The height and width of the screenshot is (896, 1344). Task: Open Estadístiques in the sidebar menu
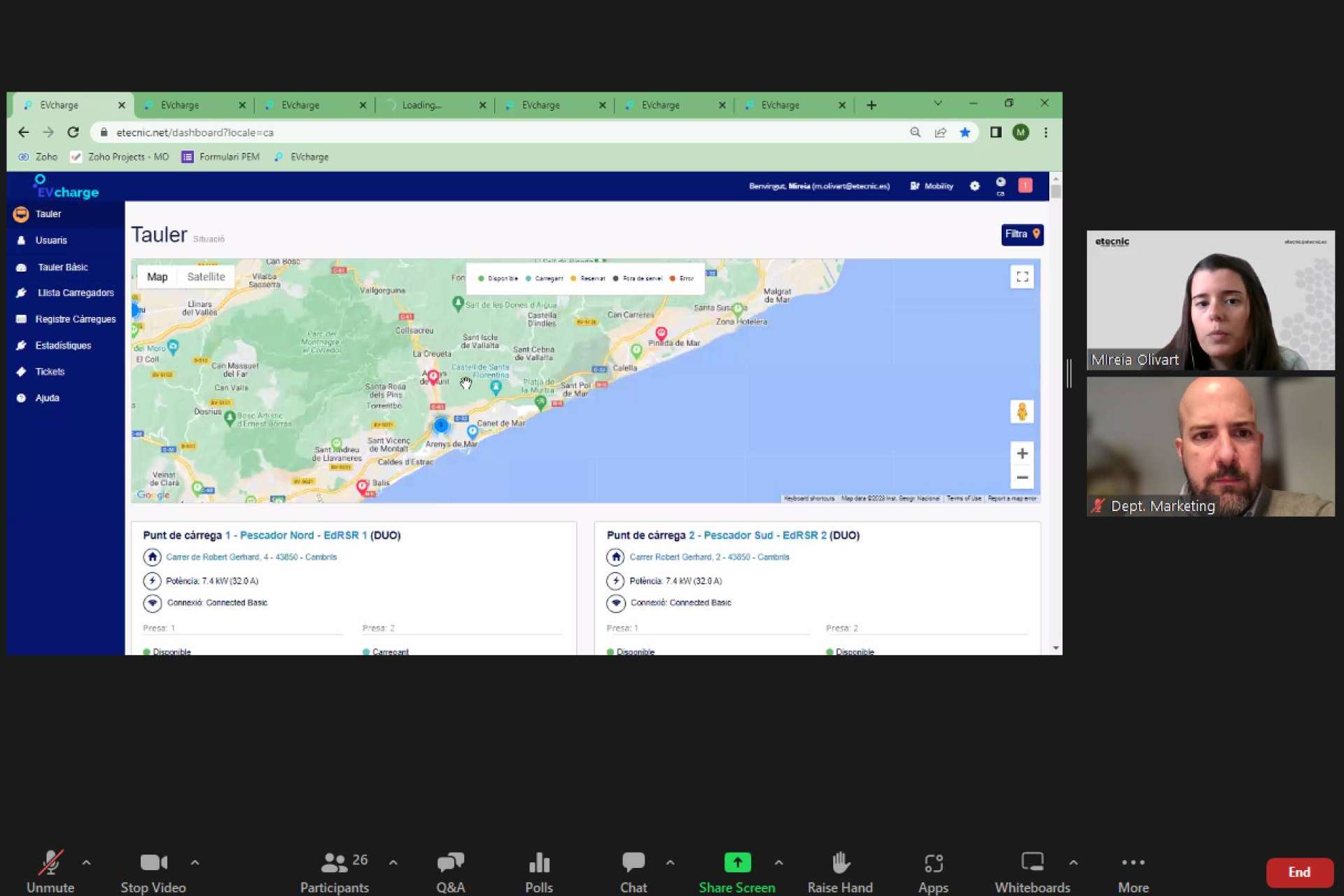[63, 346]
